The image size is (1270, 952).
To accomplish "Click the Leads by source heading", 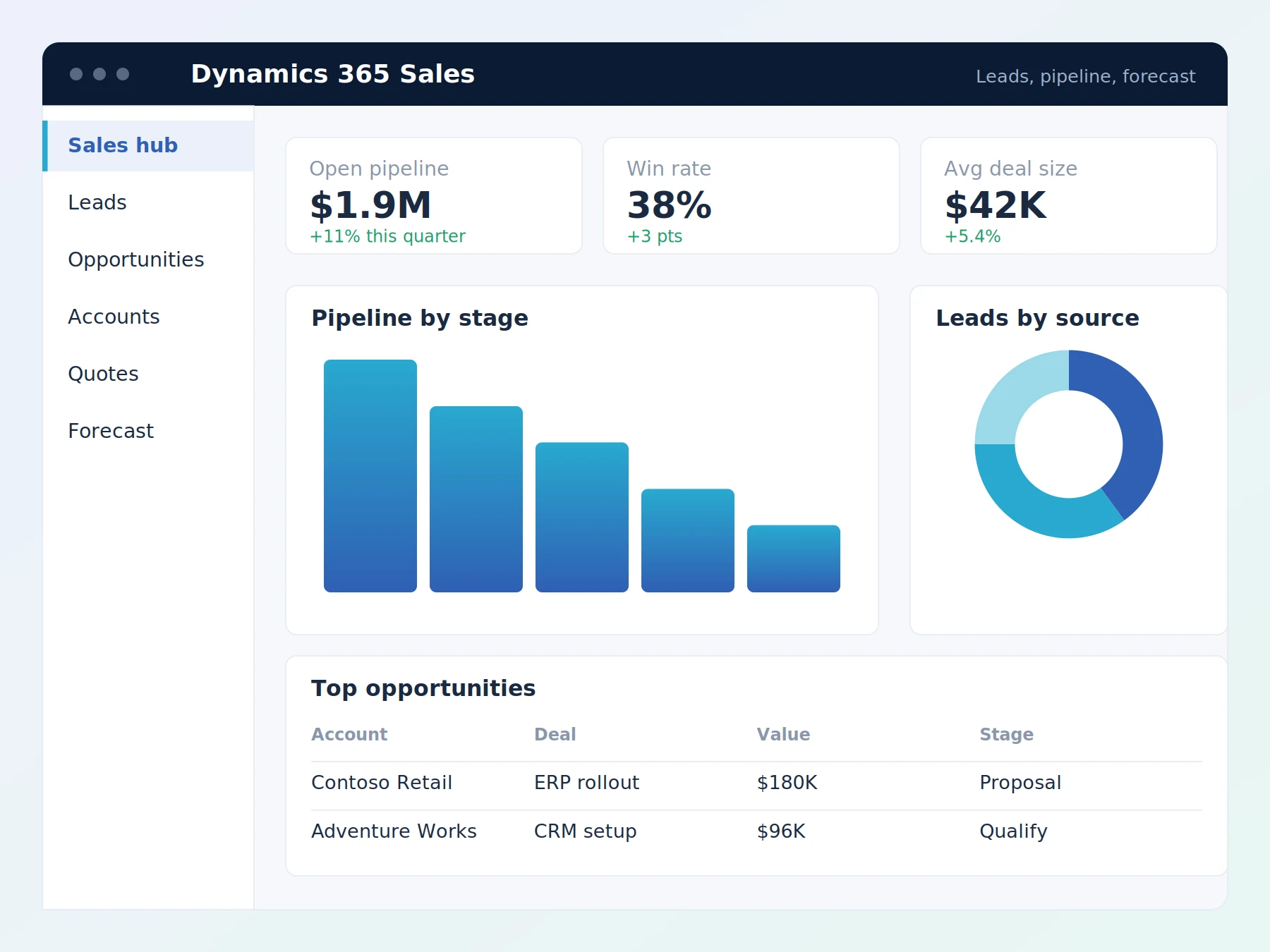I will click(1037, 318).
